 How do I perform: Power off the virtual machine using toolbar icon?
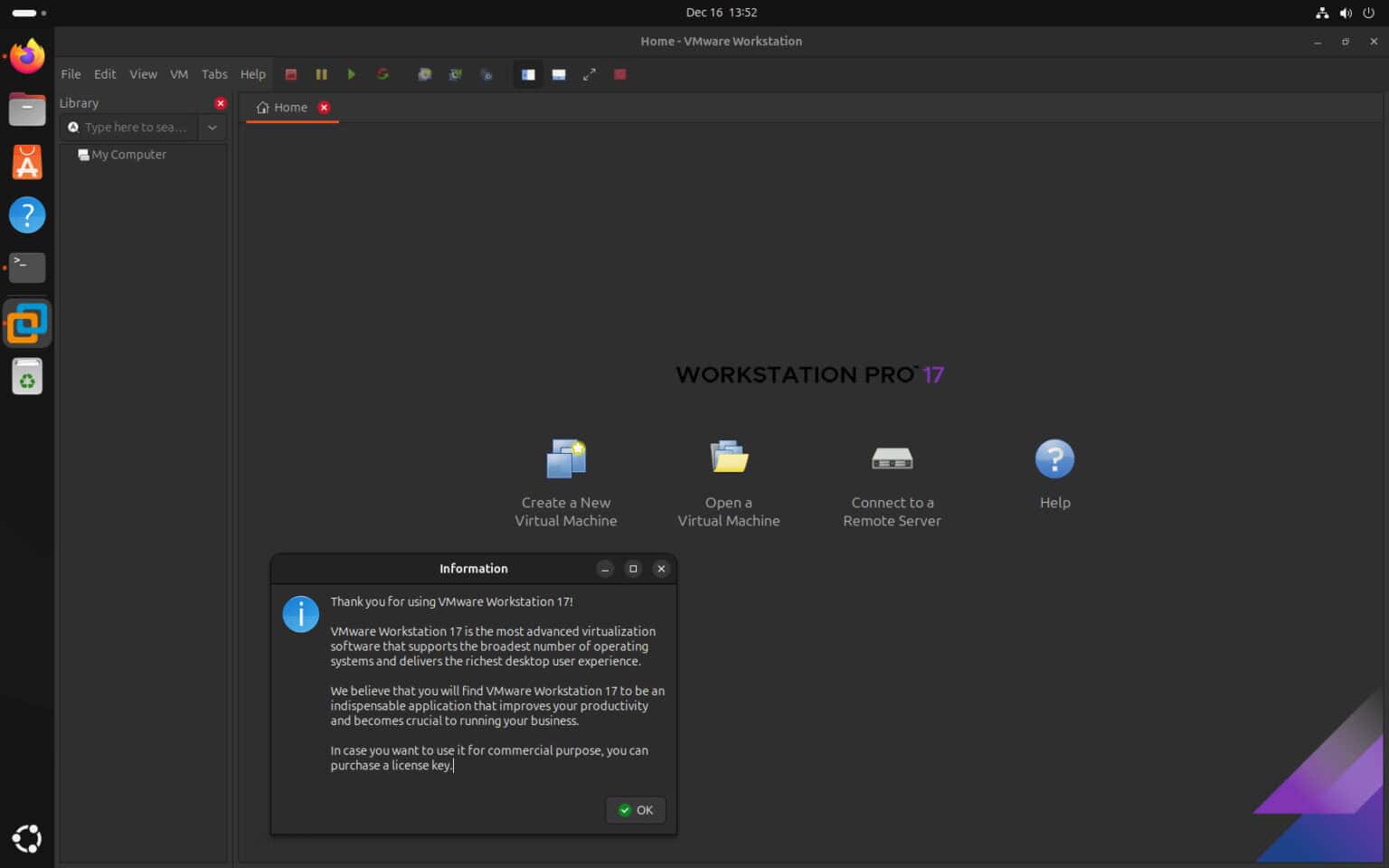[x=291, y=74]
